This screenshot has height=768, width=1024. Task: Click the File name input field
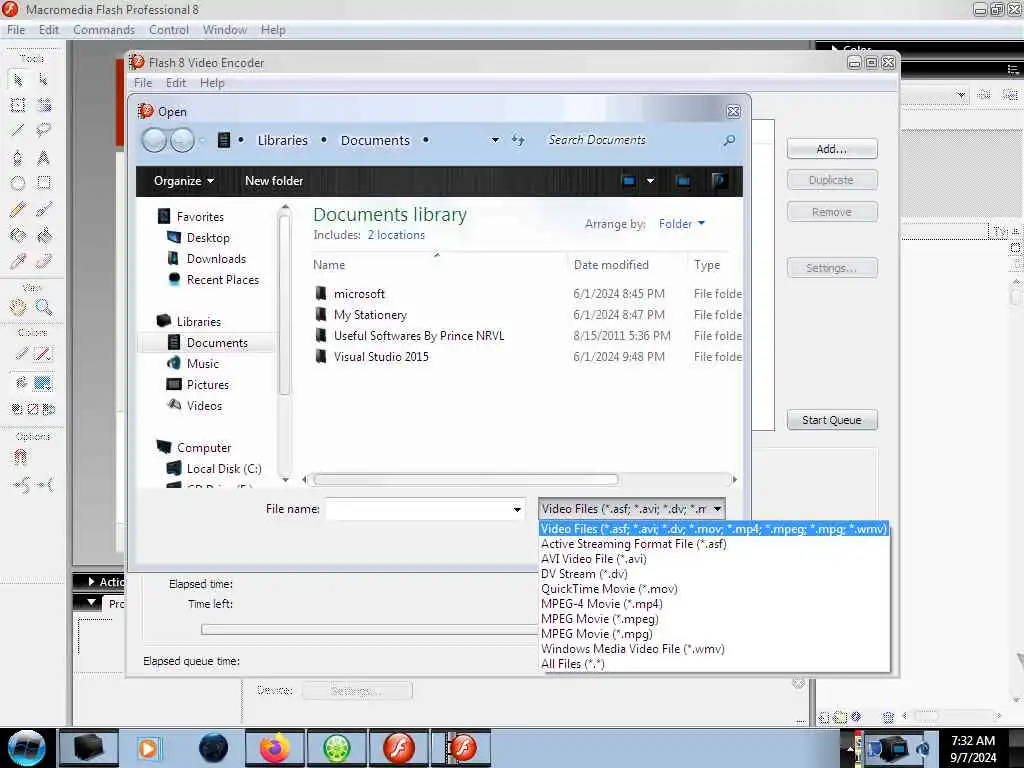coord(419,509)
